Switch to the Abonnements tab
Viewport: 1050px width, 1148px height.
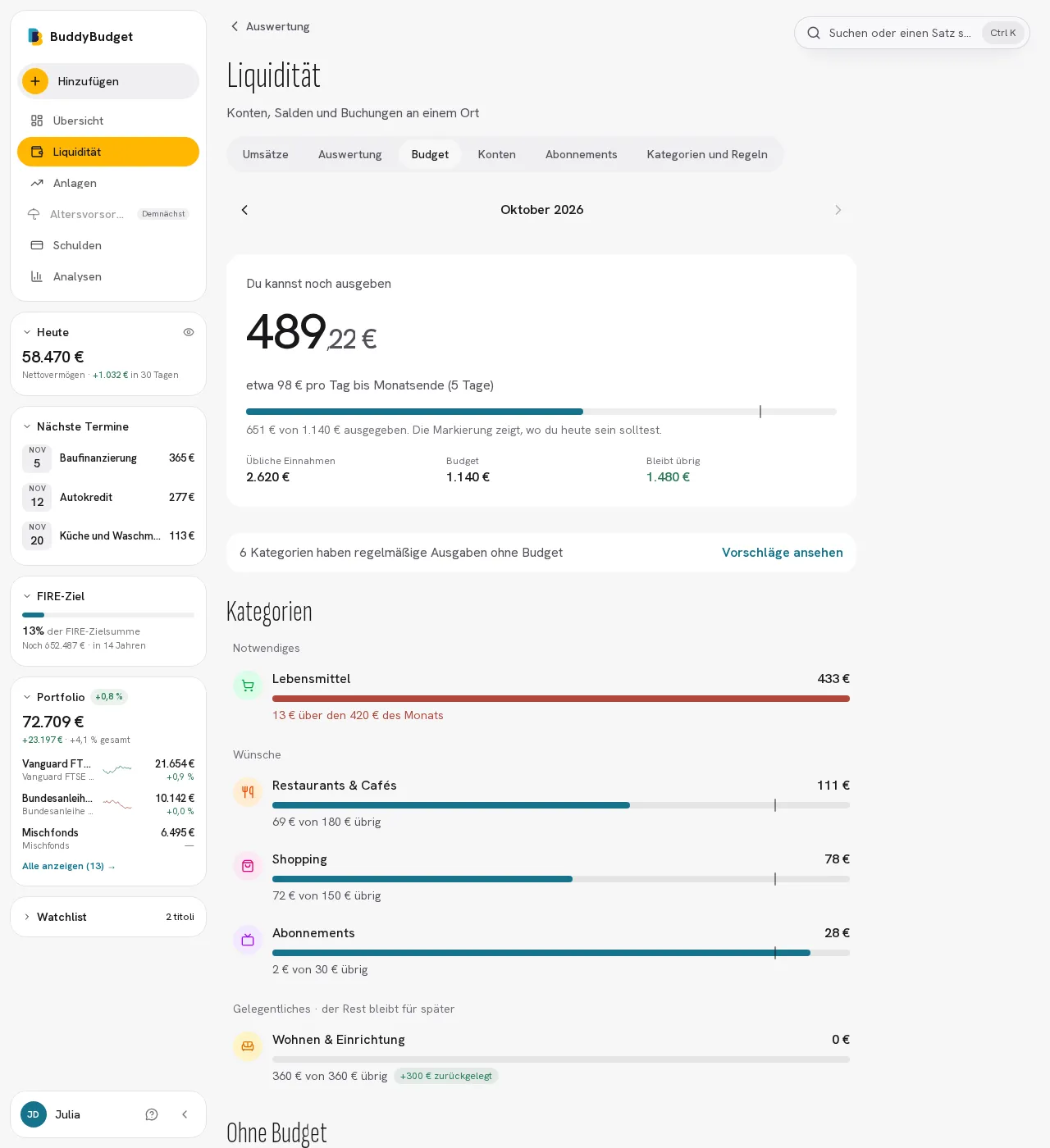[582, 154]
